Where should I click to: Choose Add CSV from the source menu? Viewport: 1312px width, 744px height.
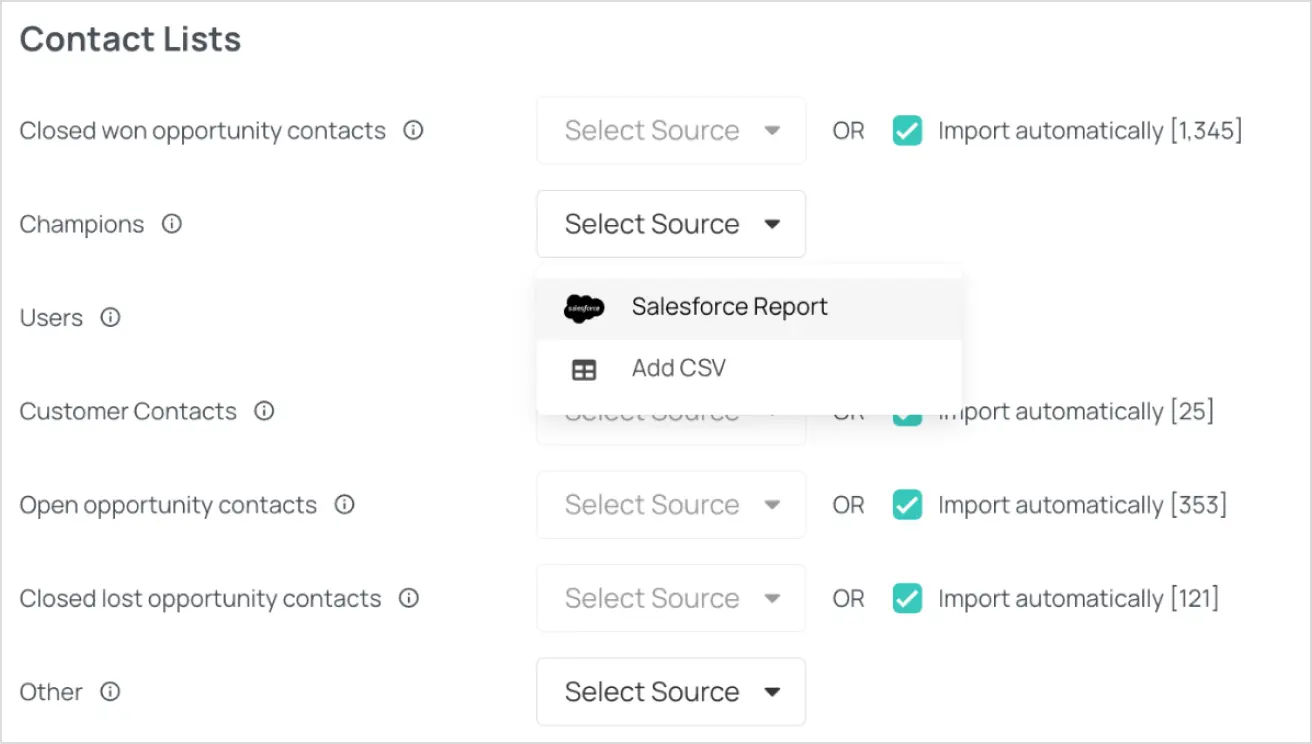click(679, 369)
